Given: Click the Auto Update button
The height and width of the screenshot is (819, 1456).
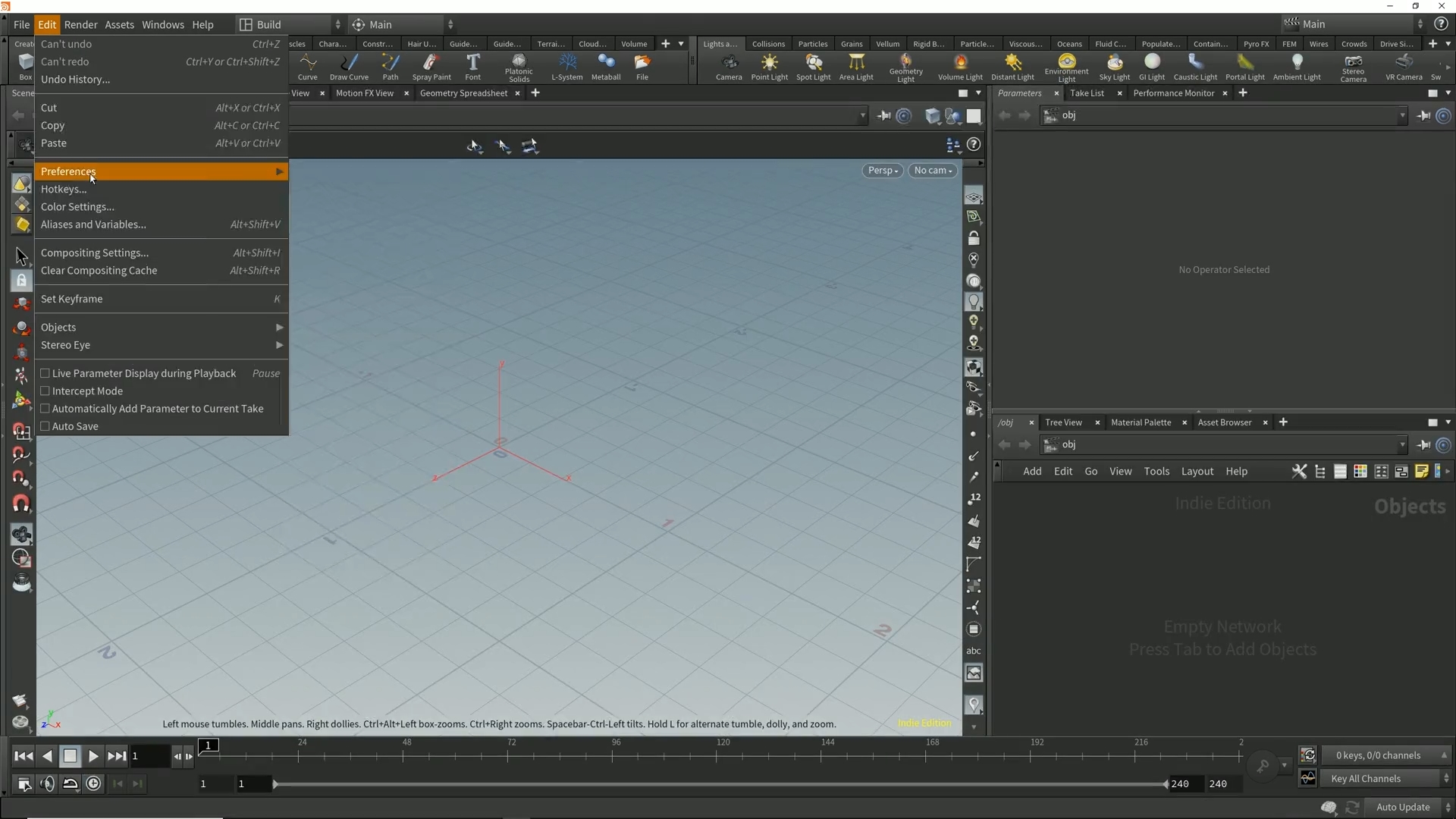Looking at the screenshot, I should coord(1402,808).
